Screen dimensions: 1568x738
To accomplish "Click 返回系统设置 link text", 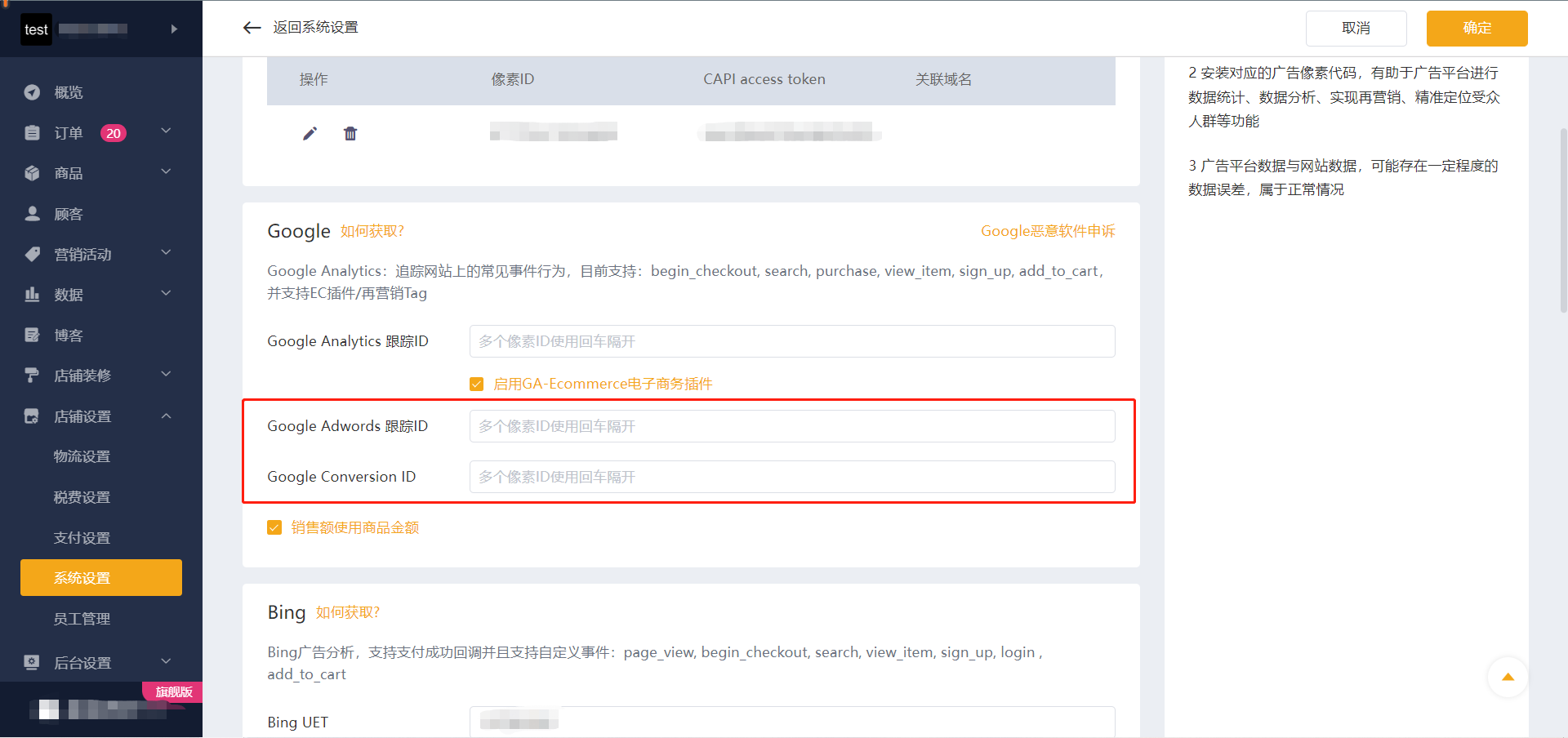I will point(315,28).
